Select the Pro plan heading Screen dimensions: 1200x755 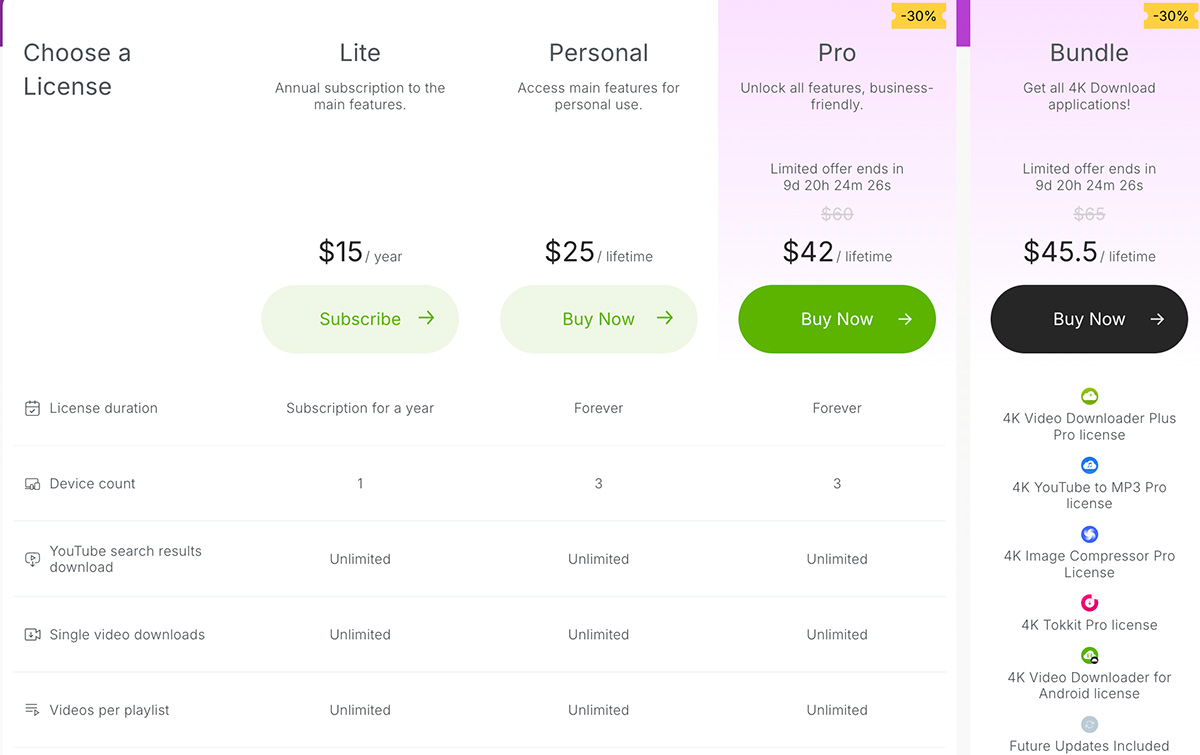pyautogui.click(x=837, y=53)
